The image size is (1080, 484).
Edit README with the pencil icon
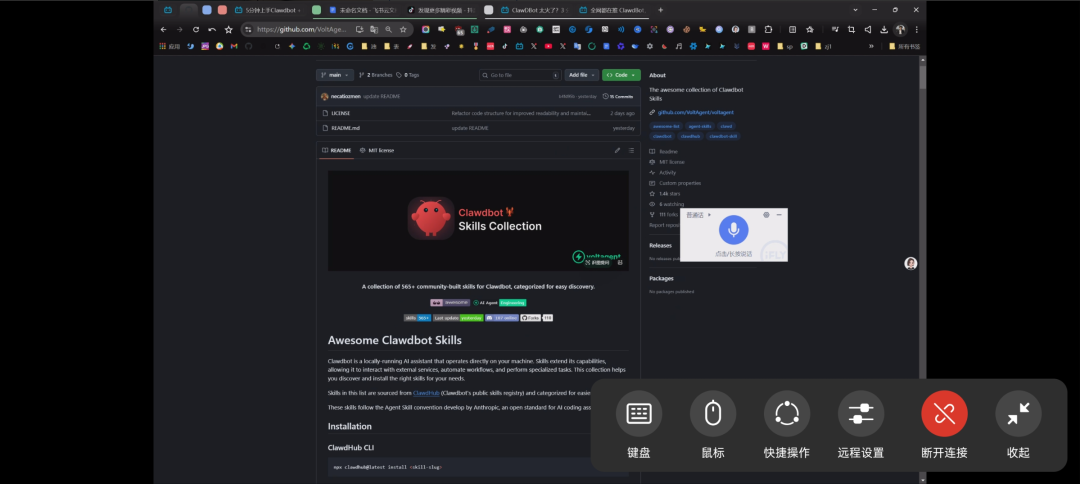[617, 150]
